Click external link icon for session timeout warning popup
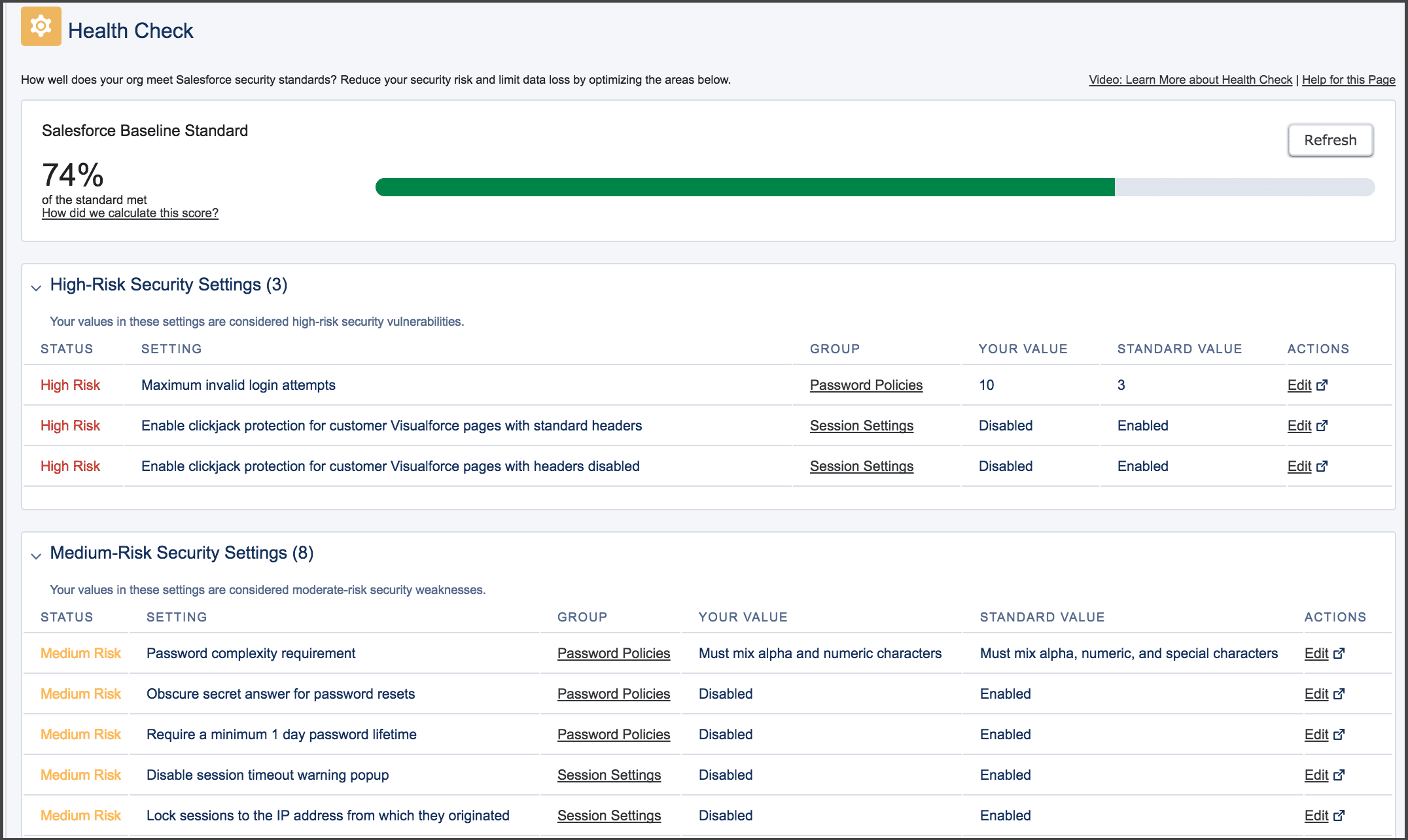The width and height of the screenshot is (1408, 840). [x=1339, y=775]
